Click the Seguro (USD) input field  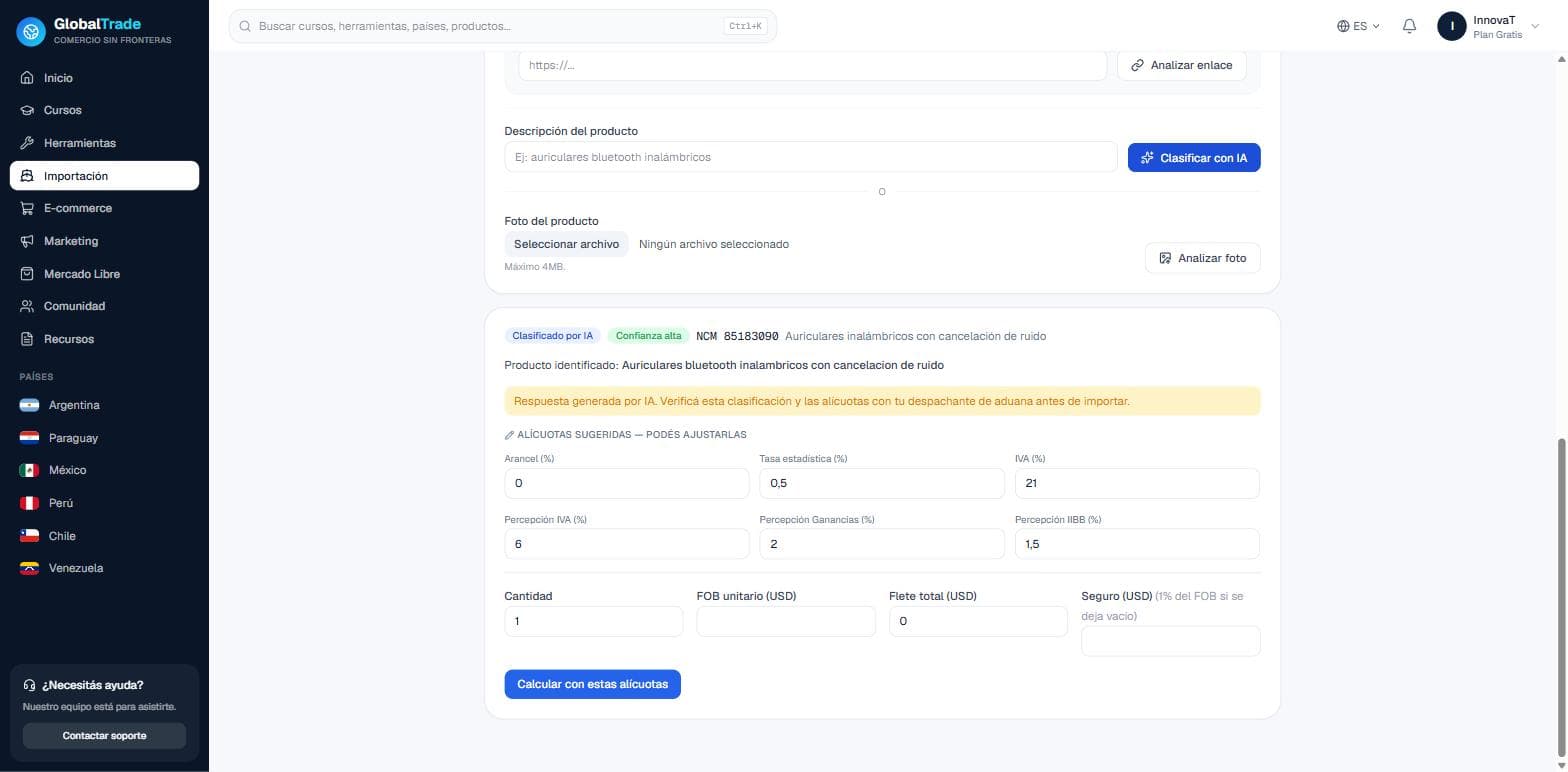click(1171, 641)
